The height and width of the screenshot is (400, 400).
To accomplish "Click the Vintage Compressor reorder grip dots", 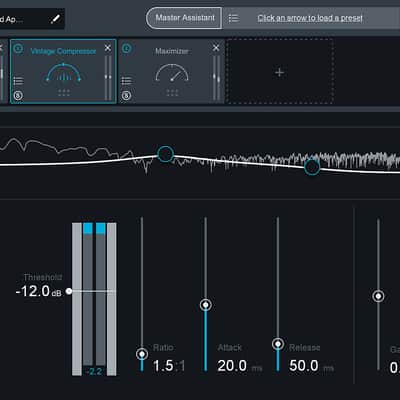I will [64, 93].
